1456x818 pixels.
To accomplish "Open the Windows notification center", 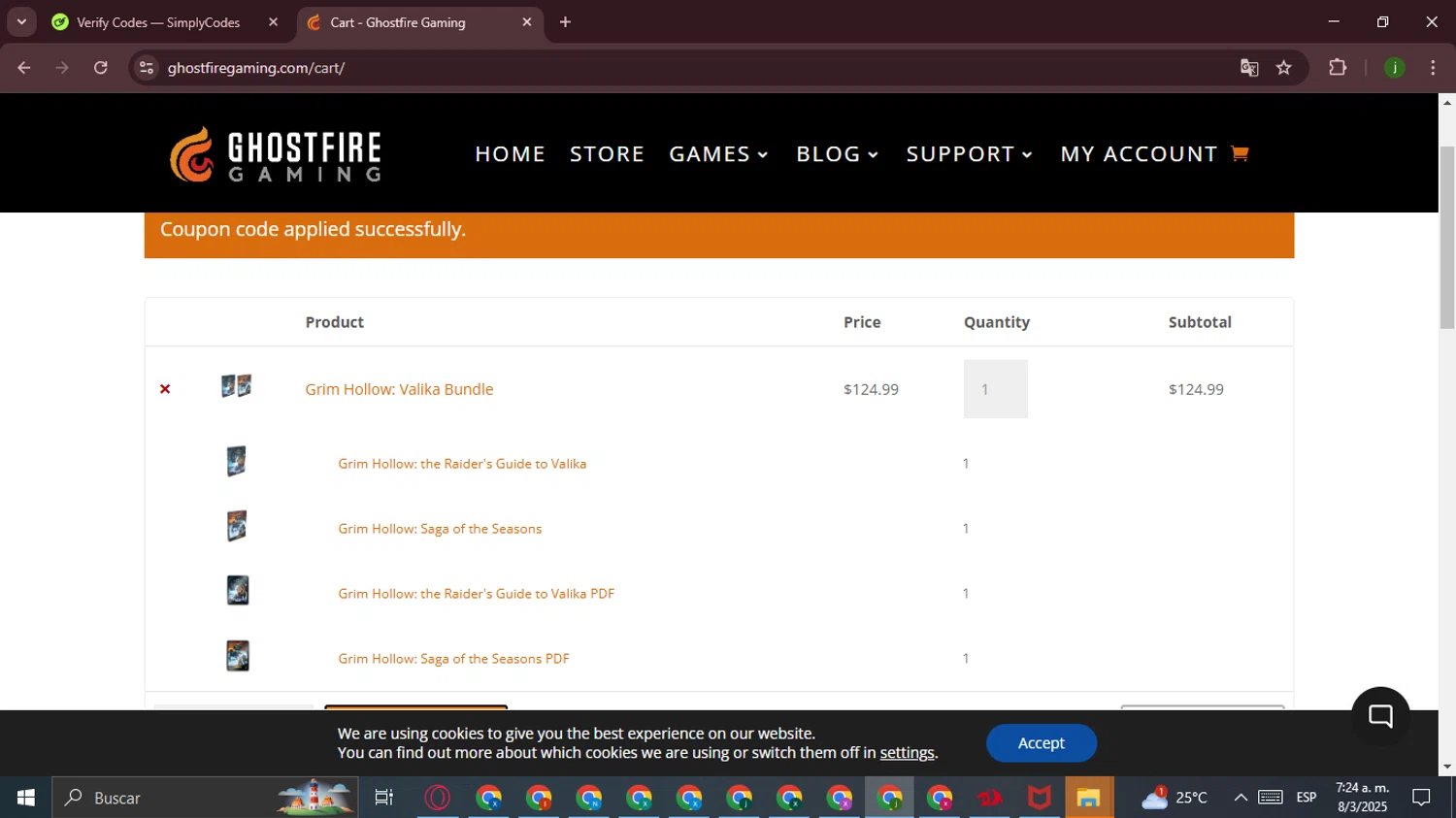I will coord(1421,798).
